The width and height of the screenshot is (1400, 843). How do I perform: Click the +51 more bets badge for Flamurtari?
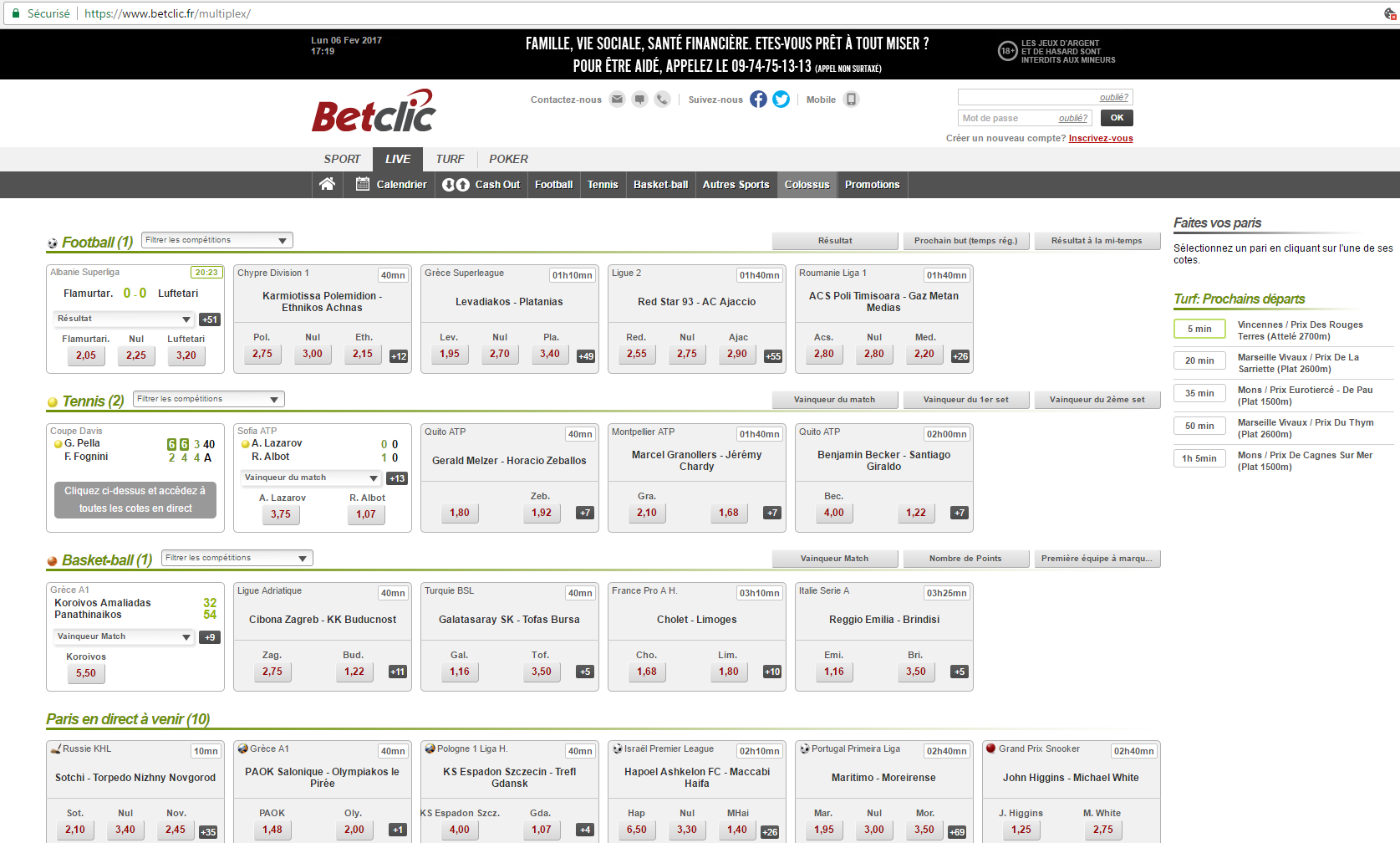(x=210, y=319)
